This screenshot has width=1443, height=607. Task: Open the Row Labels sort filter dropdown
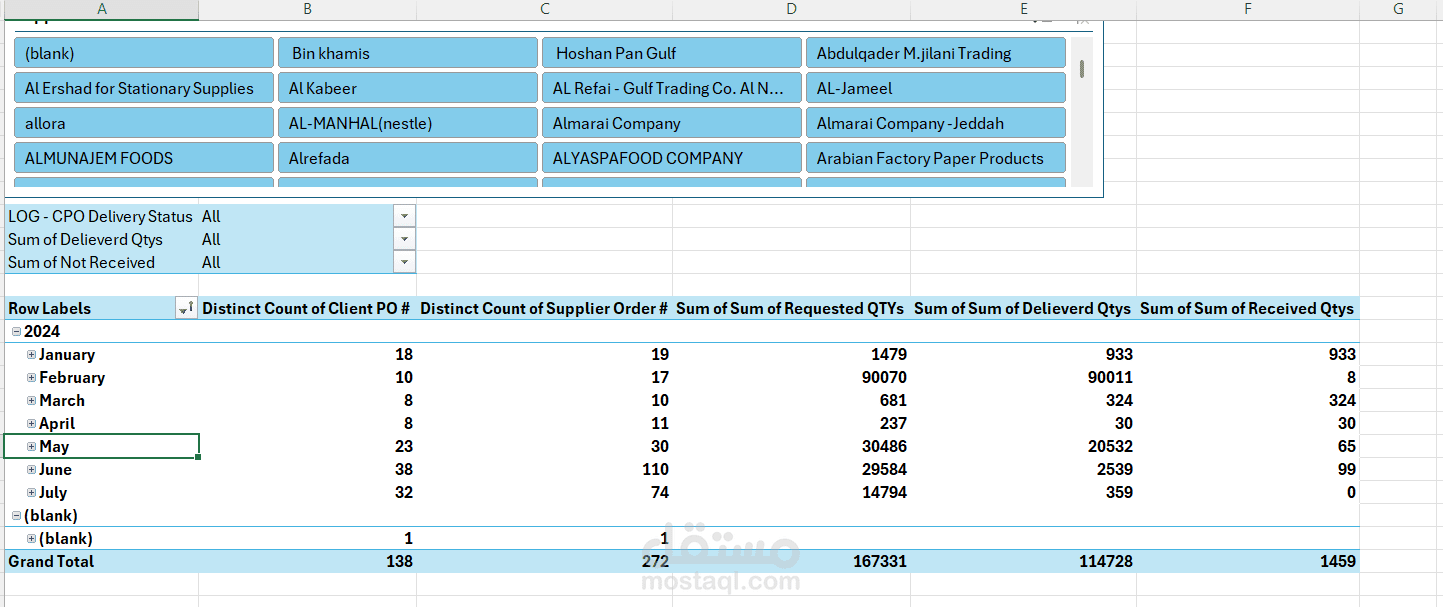pos(186,309)
